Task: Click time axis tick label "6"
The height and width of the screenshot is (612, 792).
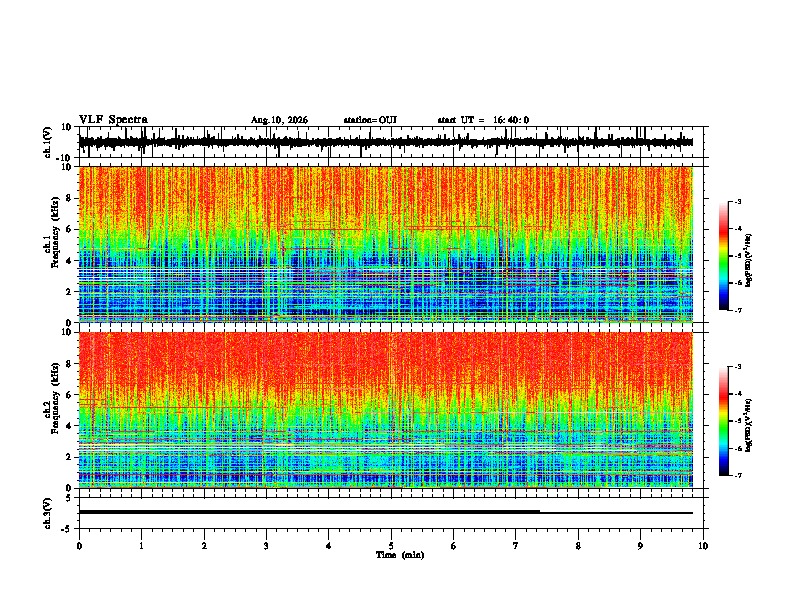Action: tap(454, 546)
